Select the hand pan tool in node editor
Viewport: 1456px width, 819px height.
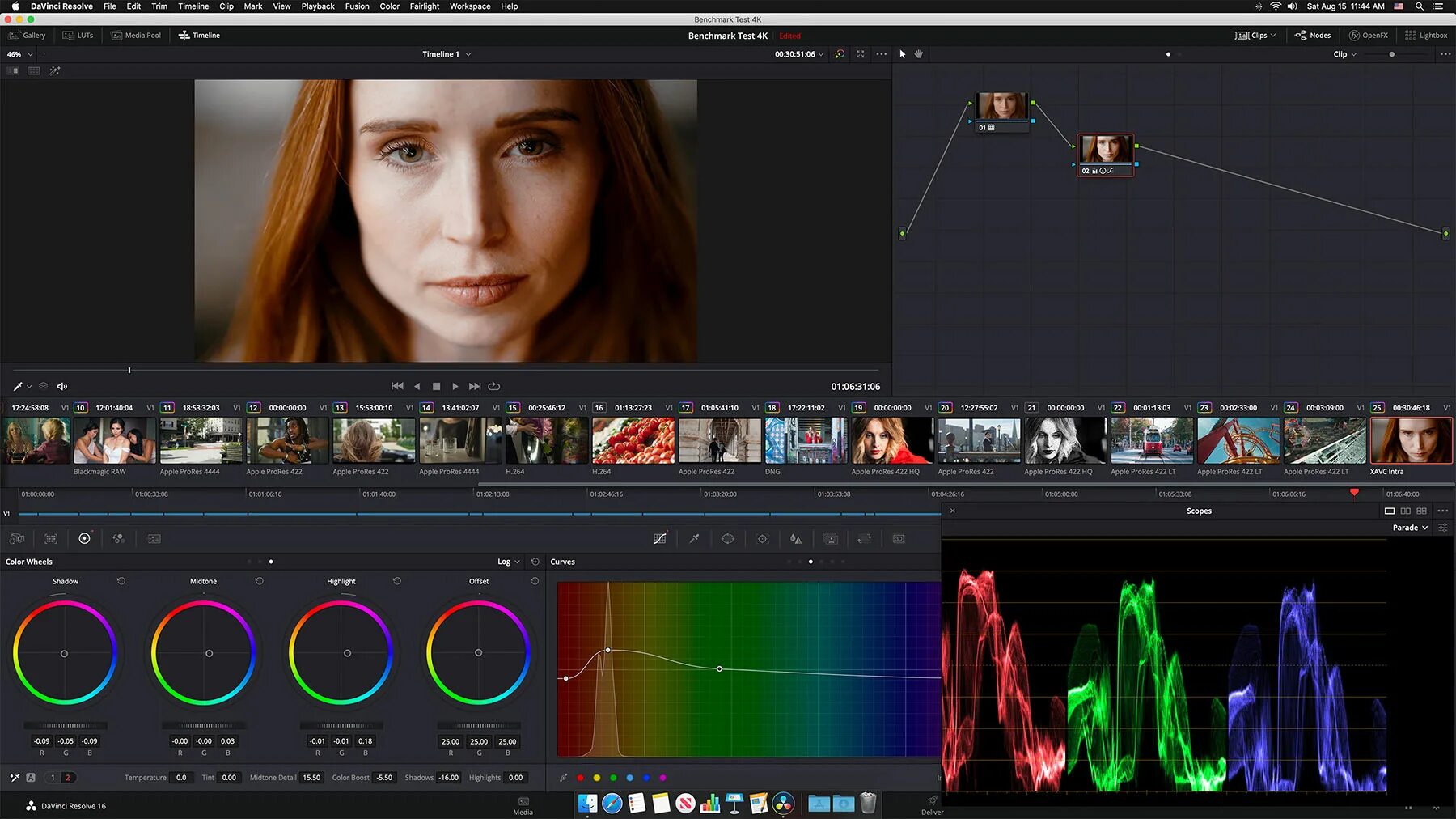919,54
